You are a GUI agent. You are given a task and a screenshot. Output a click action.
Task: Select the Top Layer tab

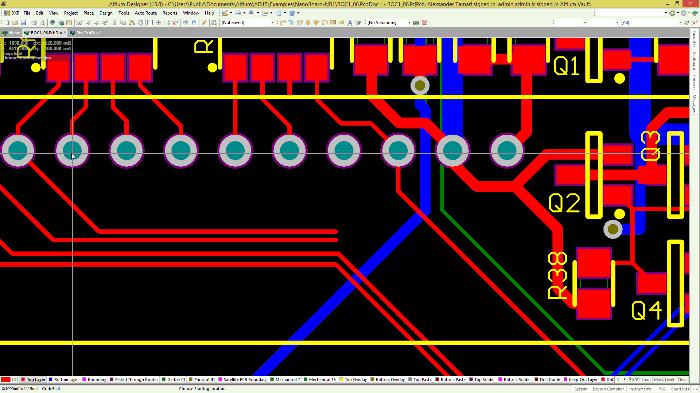point(33,380)
